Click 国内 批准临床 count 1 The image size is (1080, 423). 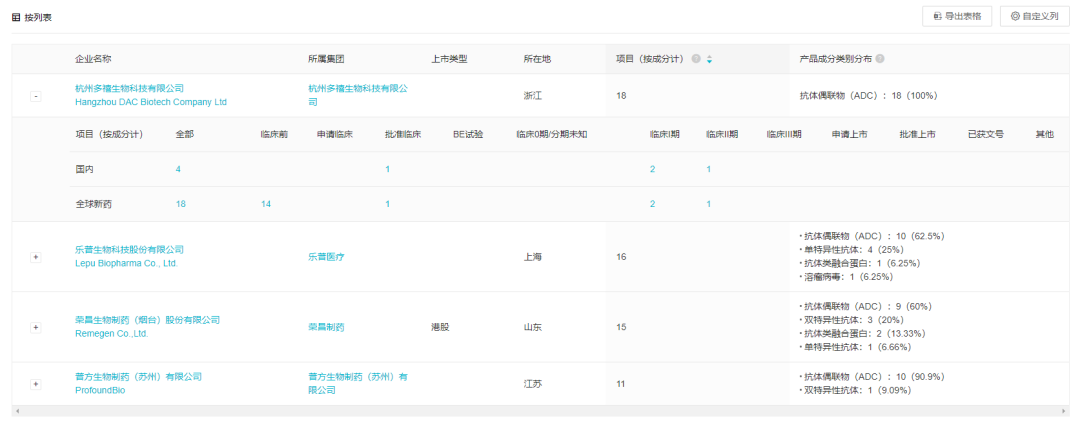388,169
